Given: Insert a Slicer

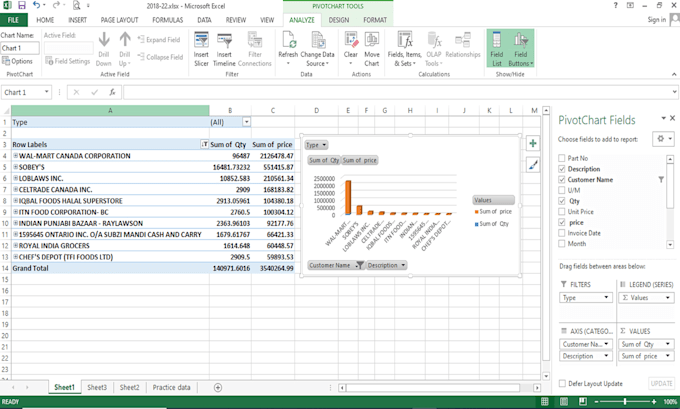Looking at the screenshot, I should coord(201,49).
